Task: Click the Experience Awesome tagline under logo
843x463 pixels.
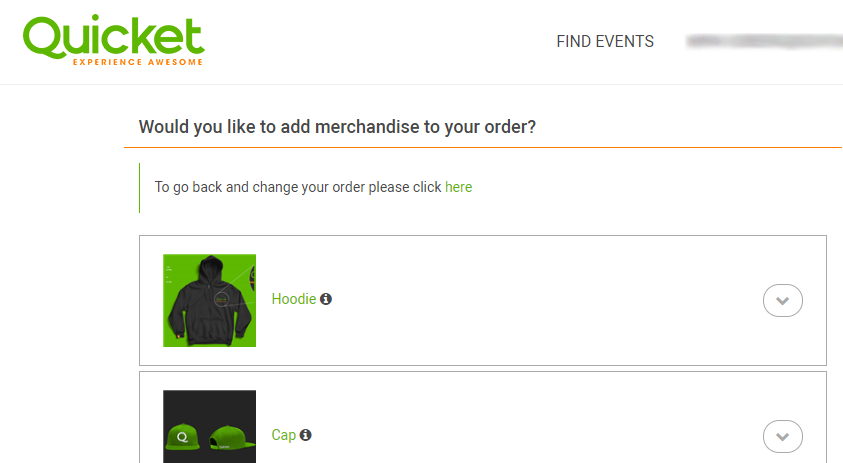Action: (x=138, y=62)
